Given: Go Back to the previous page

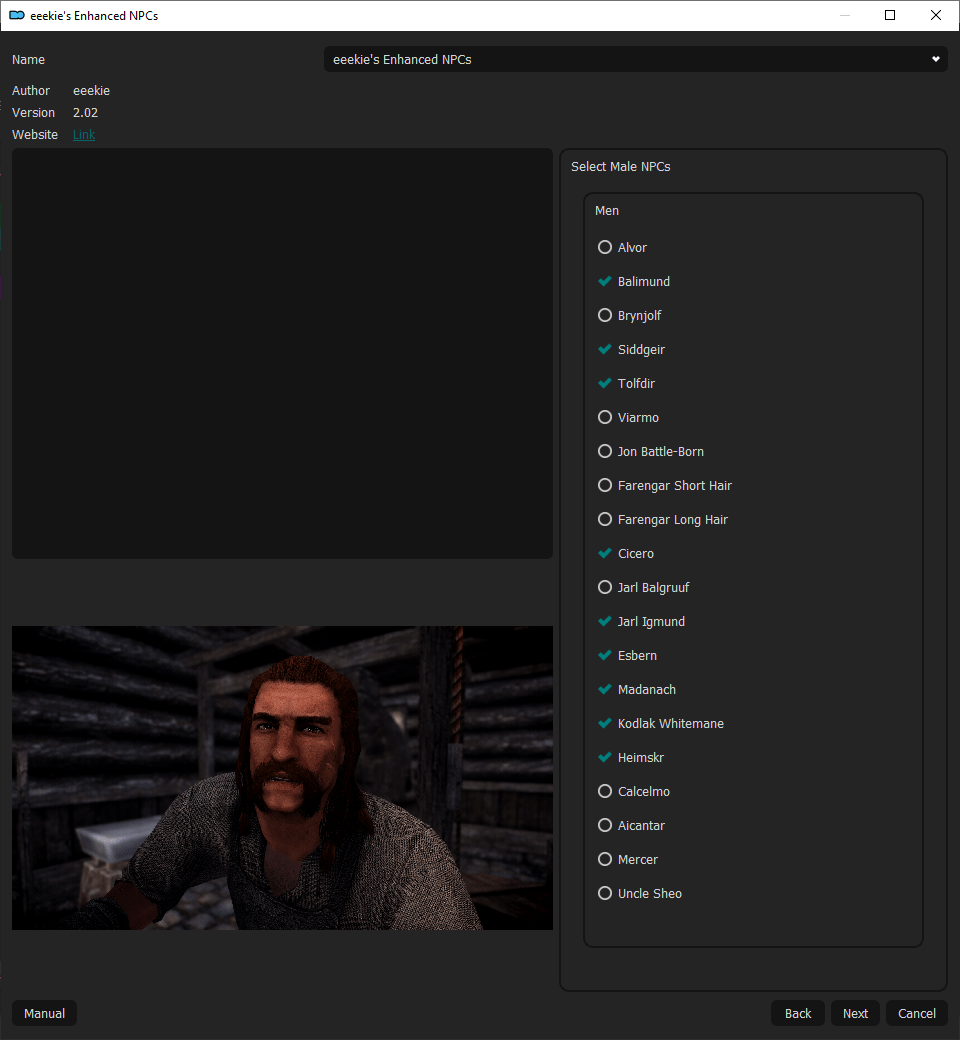Looking at the screenshot, I should pyautogui.click(x=797, y=1013).
